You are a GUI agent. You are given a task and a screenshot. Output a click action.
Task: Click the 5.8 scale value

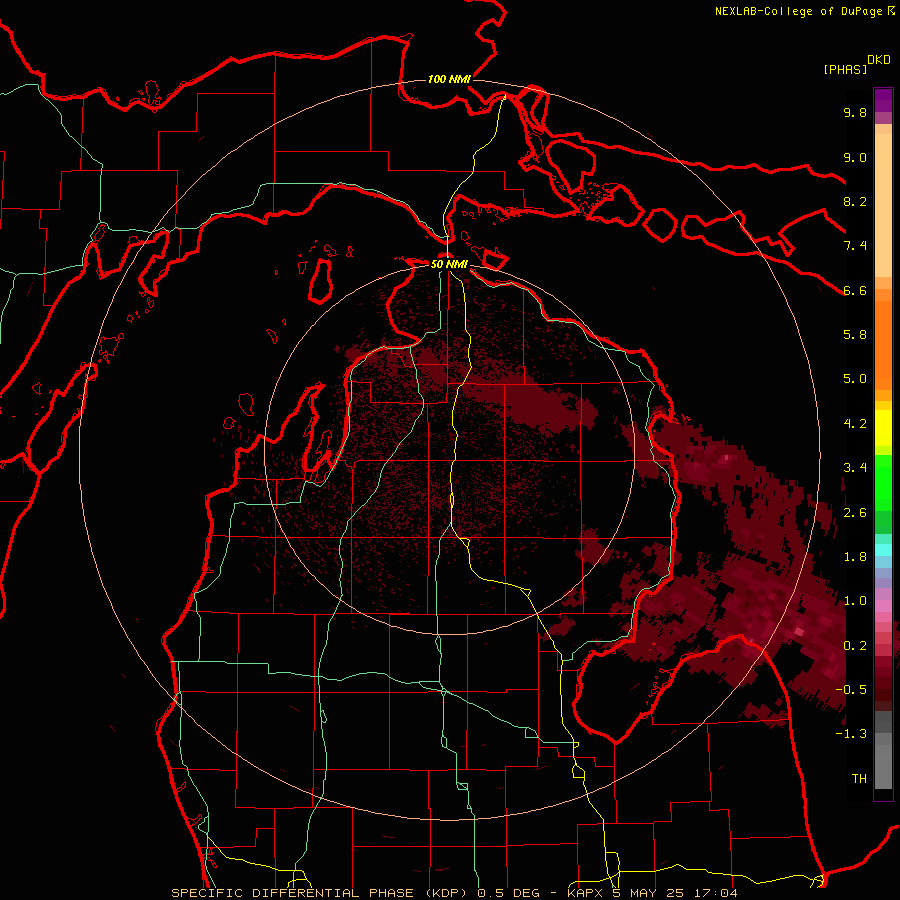tap(855, 335)
